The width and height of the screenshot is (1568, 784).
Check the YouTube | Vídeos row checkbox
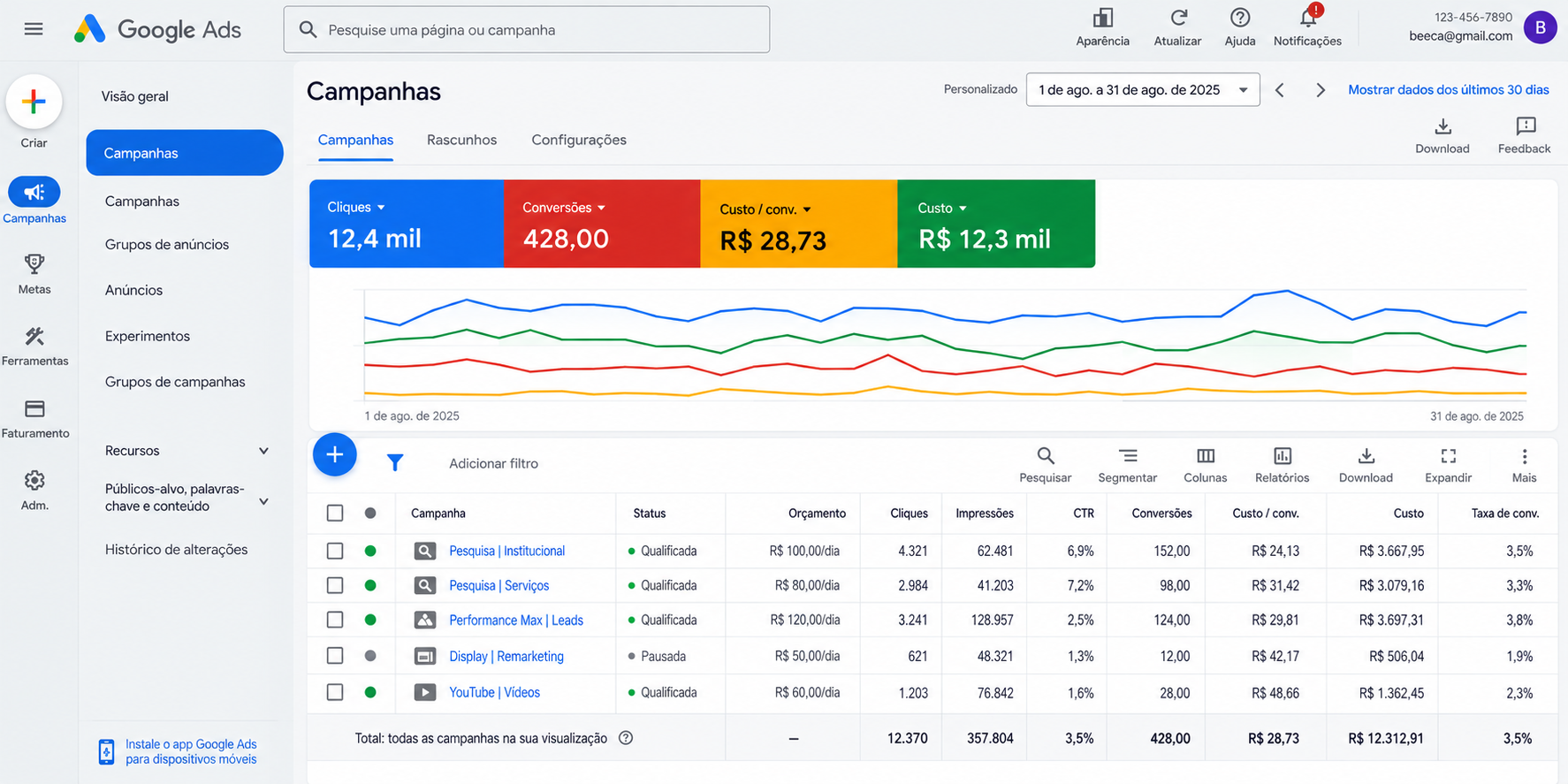coord(335,692)
